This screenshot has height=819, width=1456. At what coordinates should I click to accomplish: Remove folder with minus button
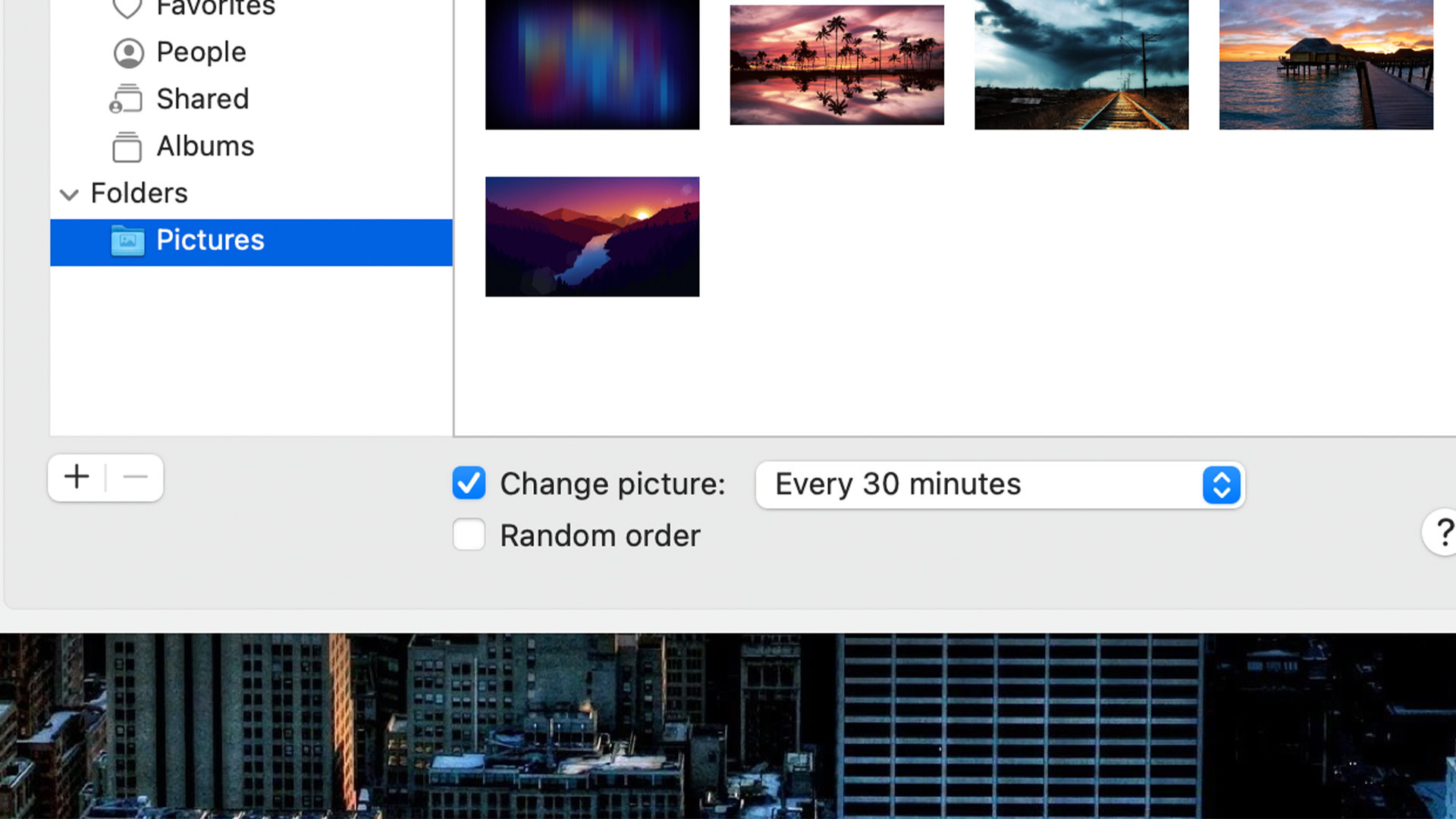pyautogui.click(x=135, y=478)
